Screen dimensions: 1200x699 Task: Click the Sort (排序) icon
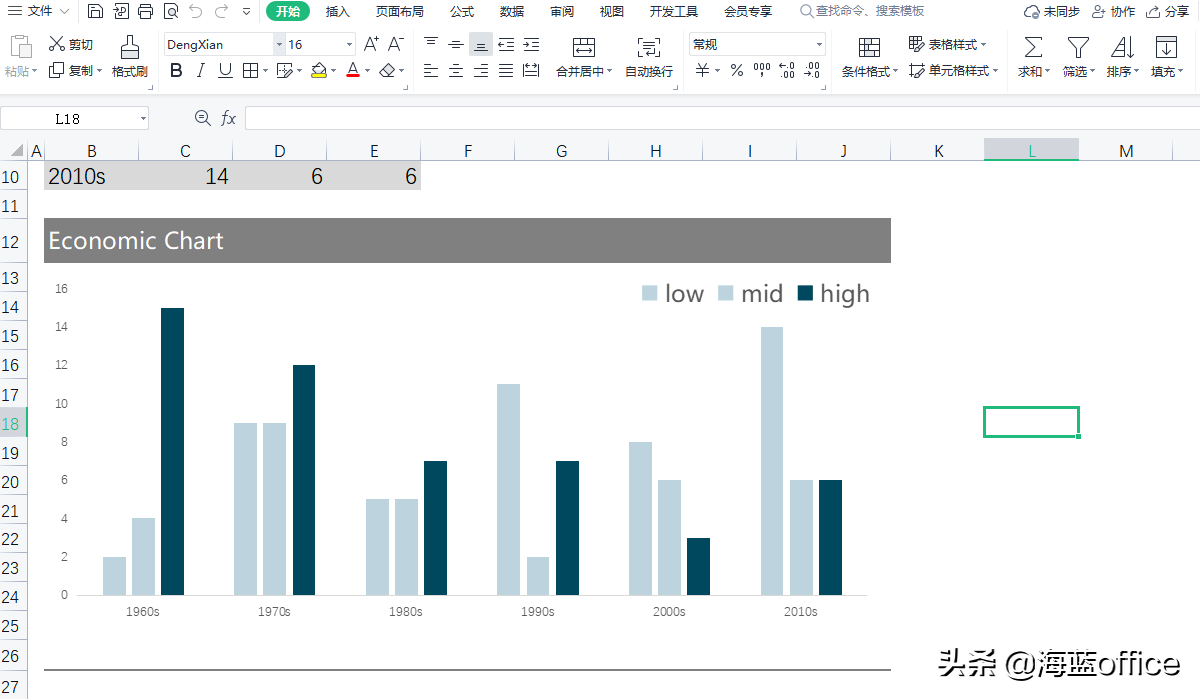[x=1122, y=57]
